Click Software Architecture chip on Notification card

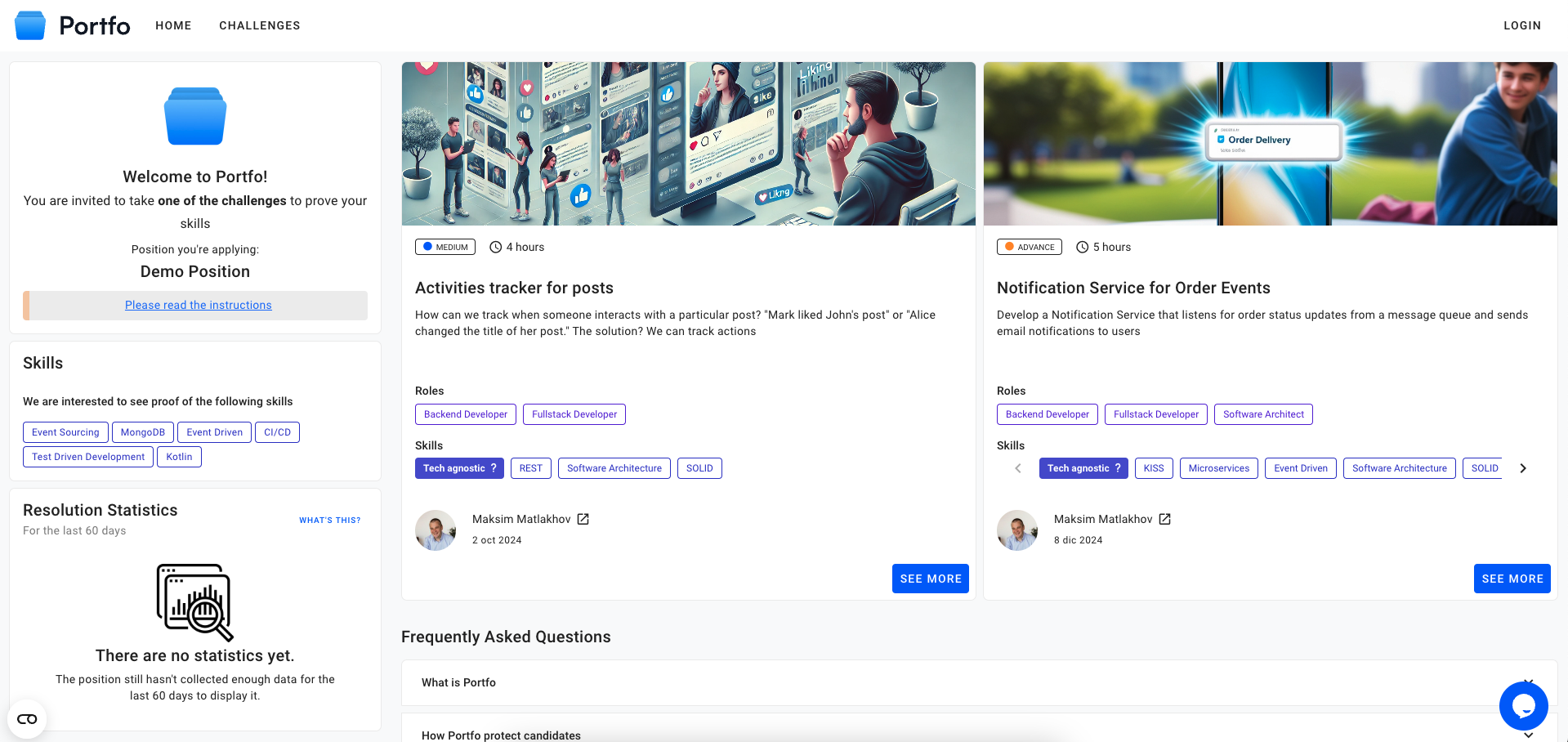click(1400, 468)
